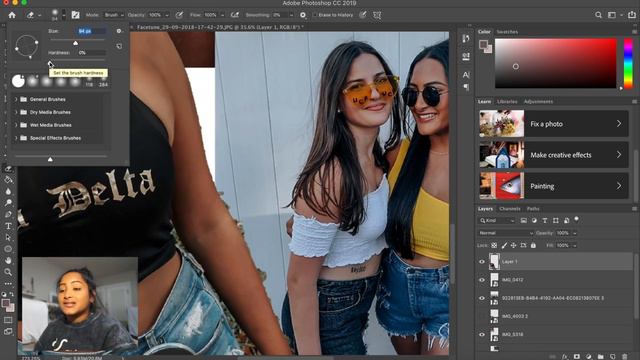Click the brush Size input field

pos(92,31)
